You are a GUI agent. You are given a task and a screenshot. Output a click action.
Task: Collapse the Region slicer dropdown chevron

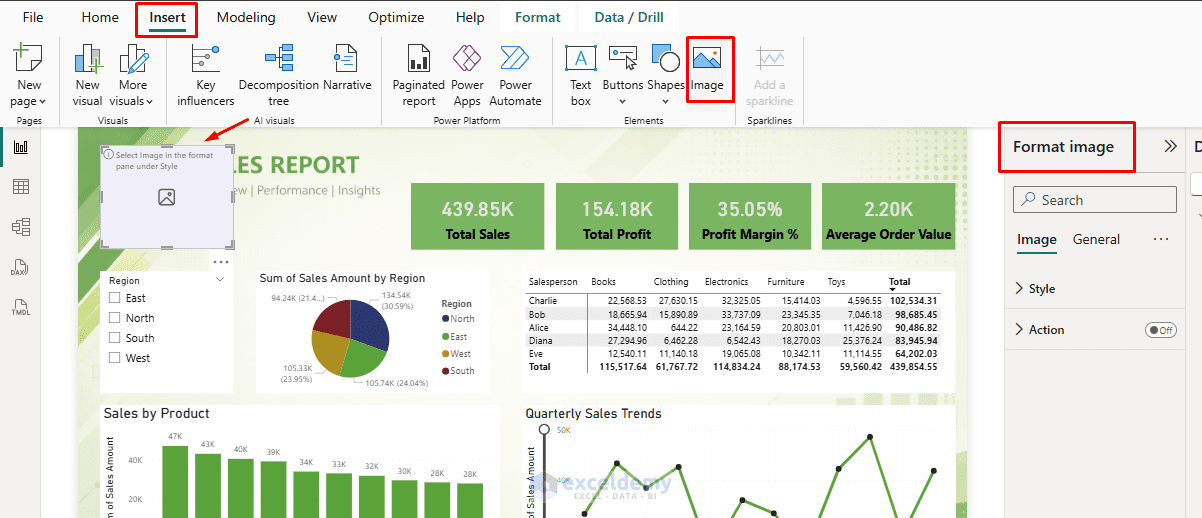pos(221,281)
